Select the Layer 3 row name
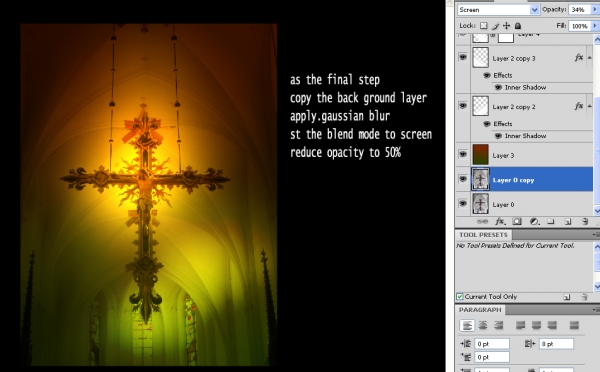The height and width of the screenshot is (372, 600). (504, 155)
